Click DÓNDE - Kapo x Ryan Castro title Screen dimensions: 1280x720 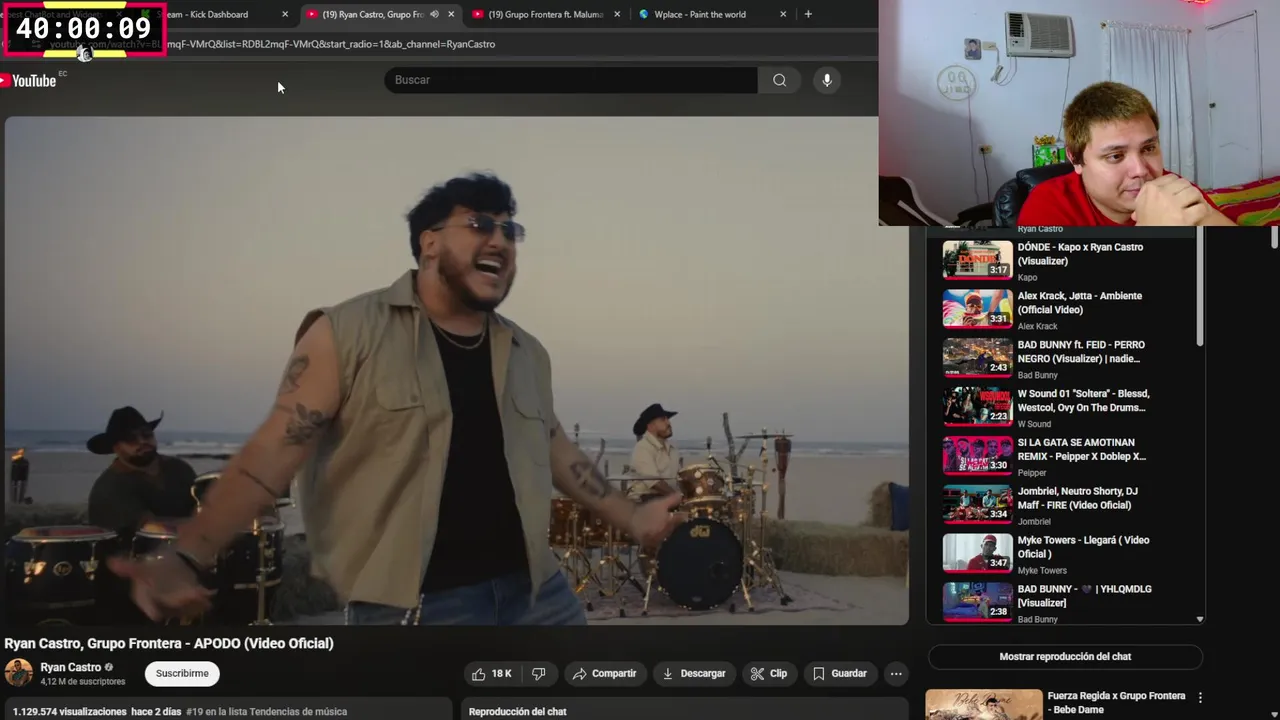[x=1080, y=254]
